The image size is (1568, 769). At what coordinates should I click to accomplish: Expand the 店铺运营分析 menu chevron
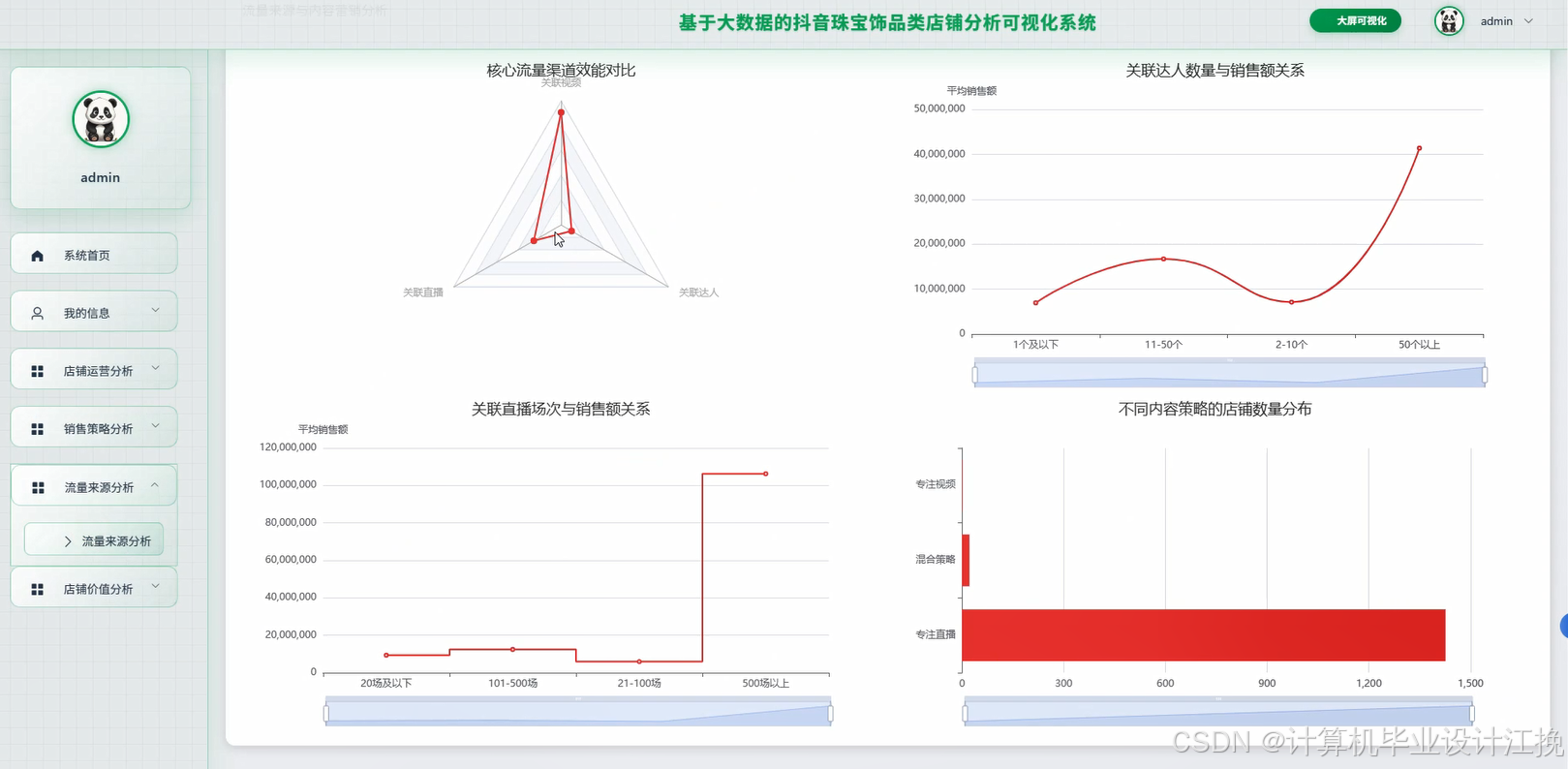pyautogui.click(x=155, y=369)
